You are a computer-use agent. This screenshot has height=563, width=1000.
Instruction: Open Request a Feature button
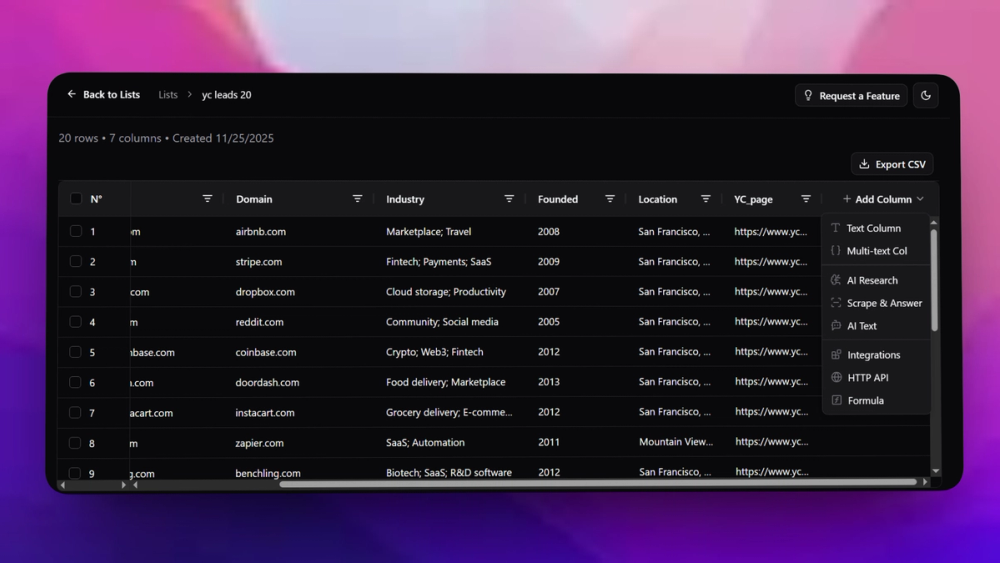point(851,96)
